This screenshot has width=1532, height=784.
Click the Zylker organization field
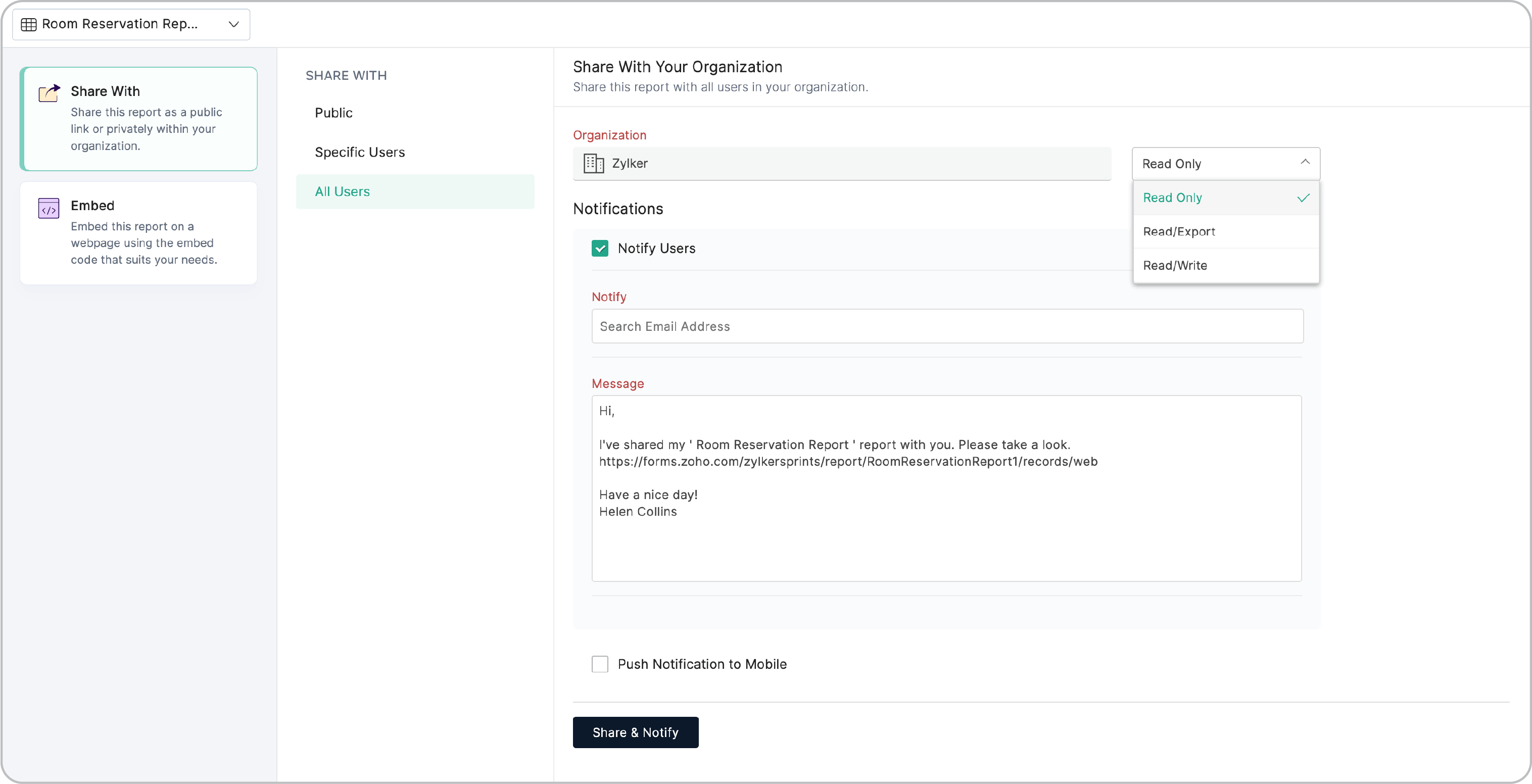[841, 164]
